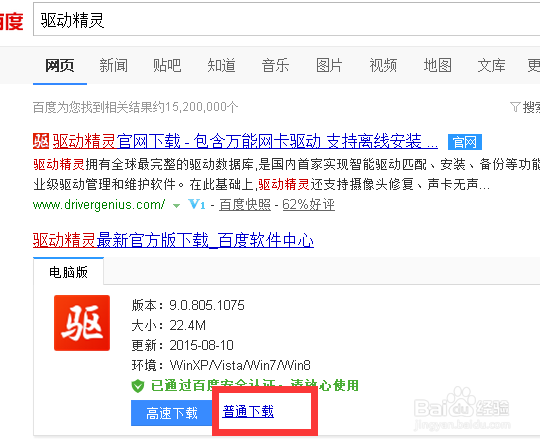Click the result count text 百度为您找到相关结果约15,200,000个

[x=135, y=107]
